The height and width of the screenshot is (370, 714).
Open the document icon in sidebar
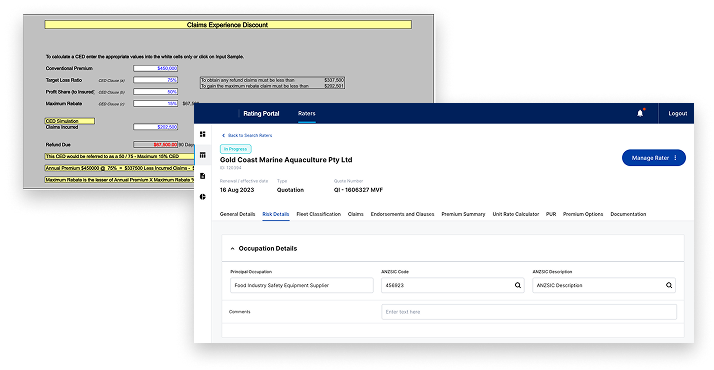point(203,176)
